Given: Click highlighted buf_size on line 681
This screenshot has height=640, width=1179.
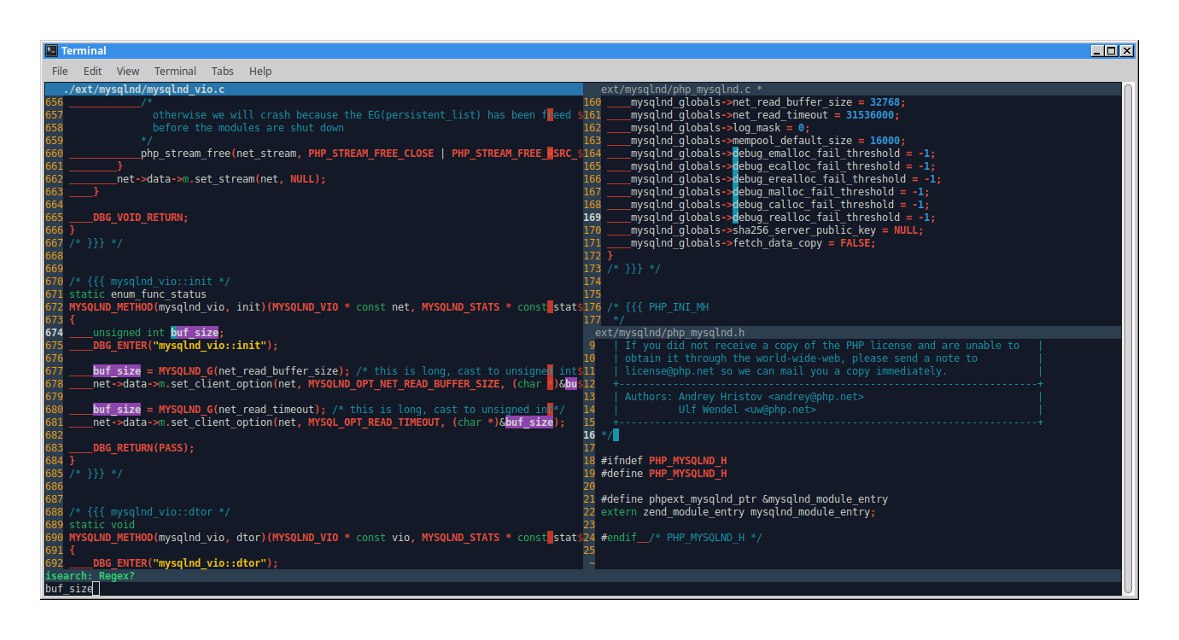Looking at the screenshot, I should (x=529, y=422).
